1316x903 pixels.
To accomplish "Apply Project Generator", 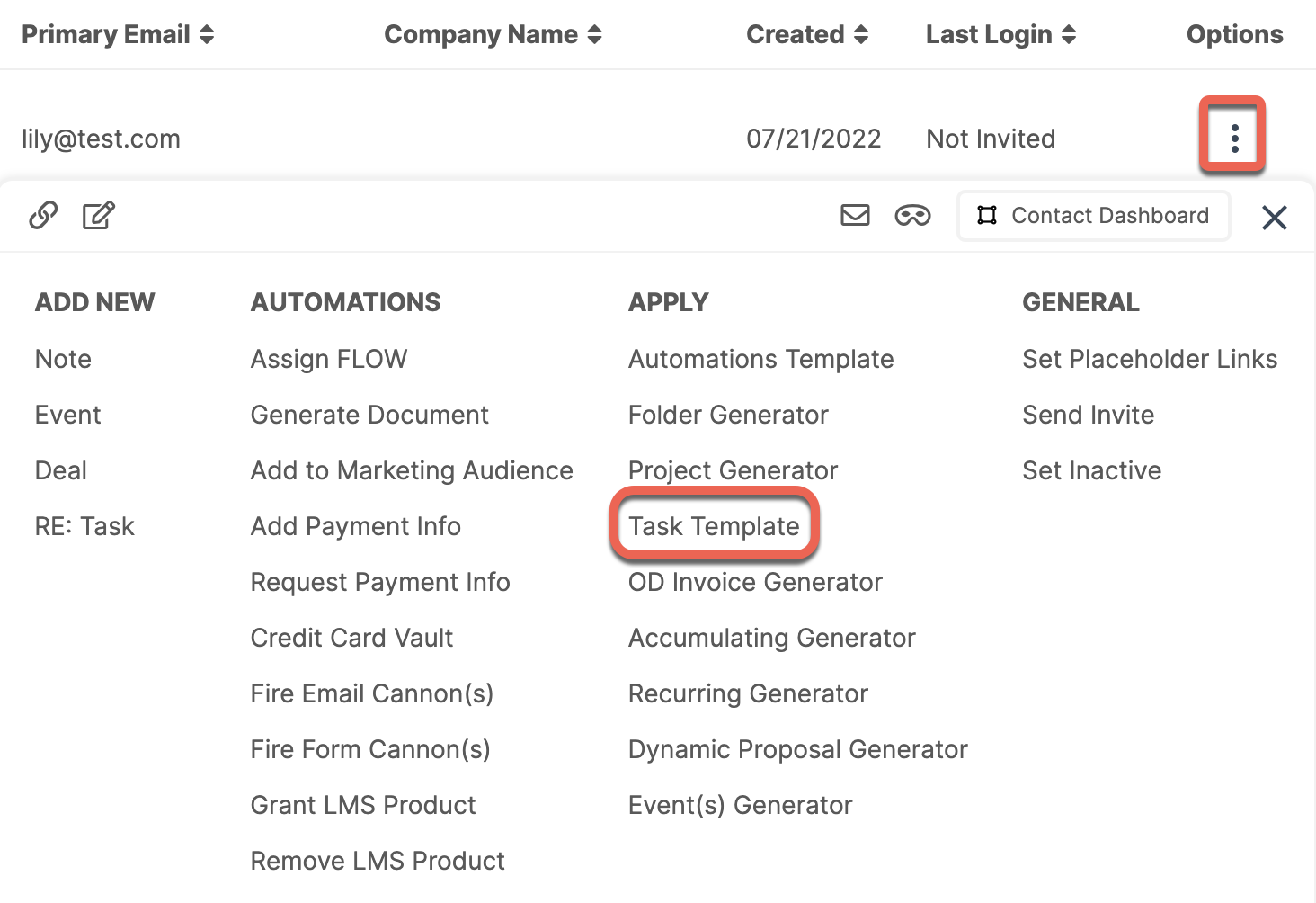I will tap(733, 470).
